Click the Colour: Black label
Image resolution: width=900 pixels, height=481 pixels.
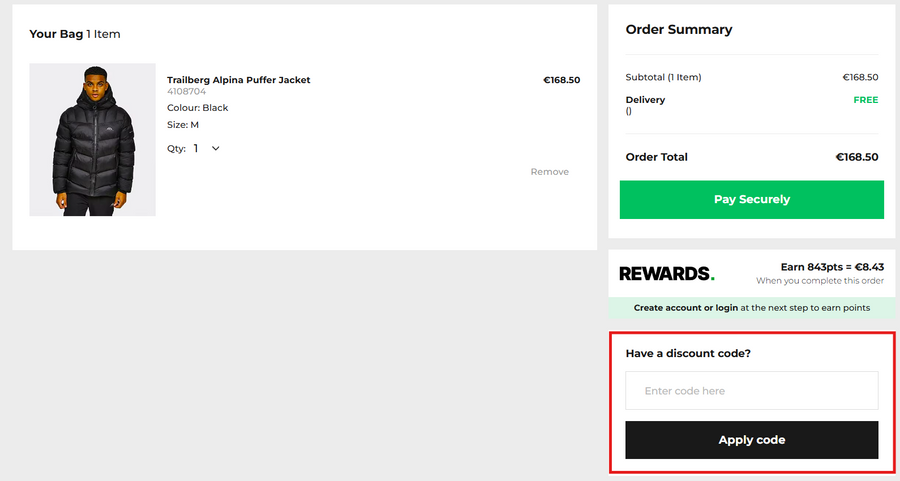click(197, 108)
